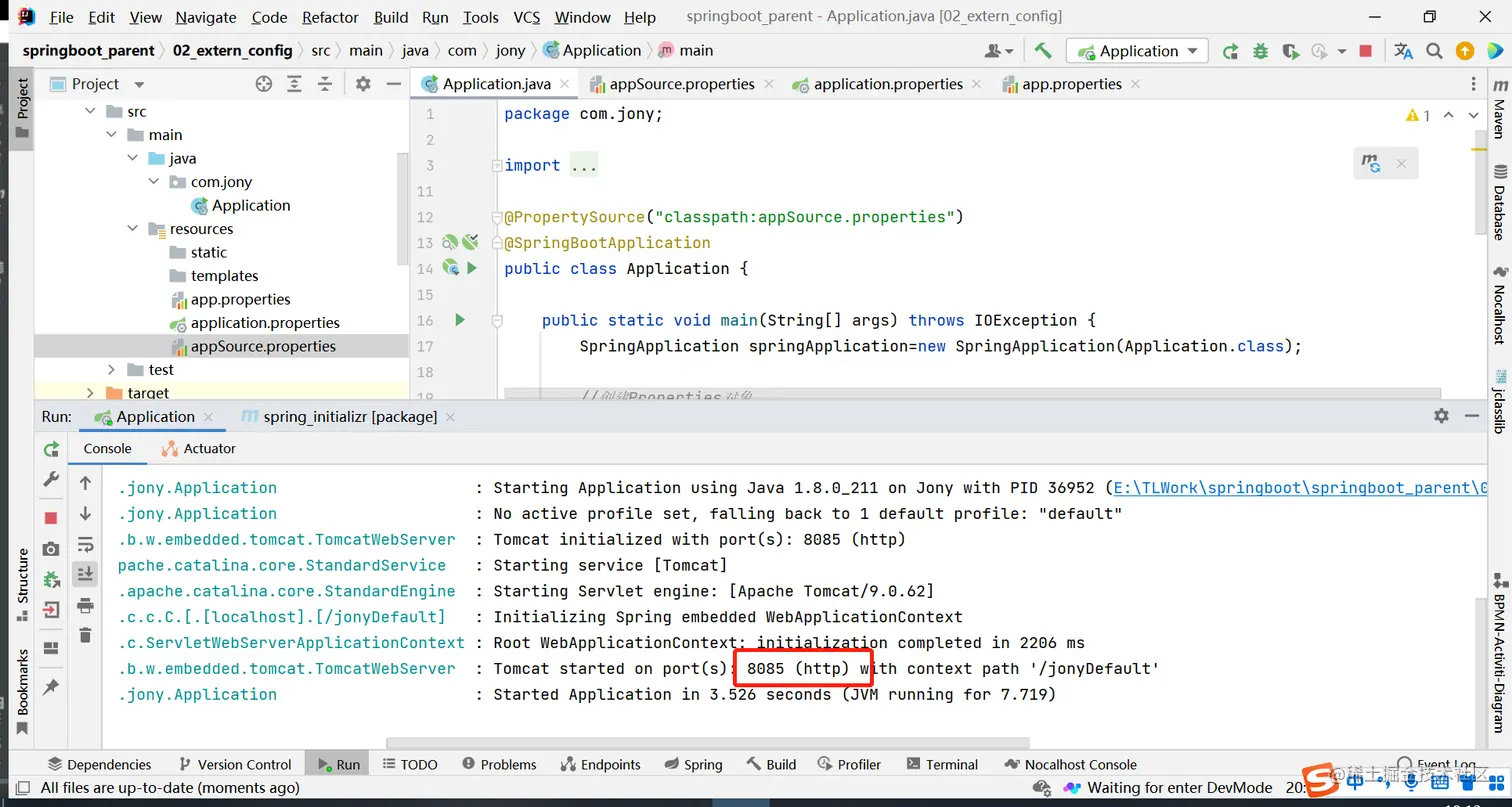Load Maven changes in the editor popup

click(x=1372, y=163)
